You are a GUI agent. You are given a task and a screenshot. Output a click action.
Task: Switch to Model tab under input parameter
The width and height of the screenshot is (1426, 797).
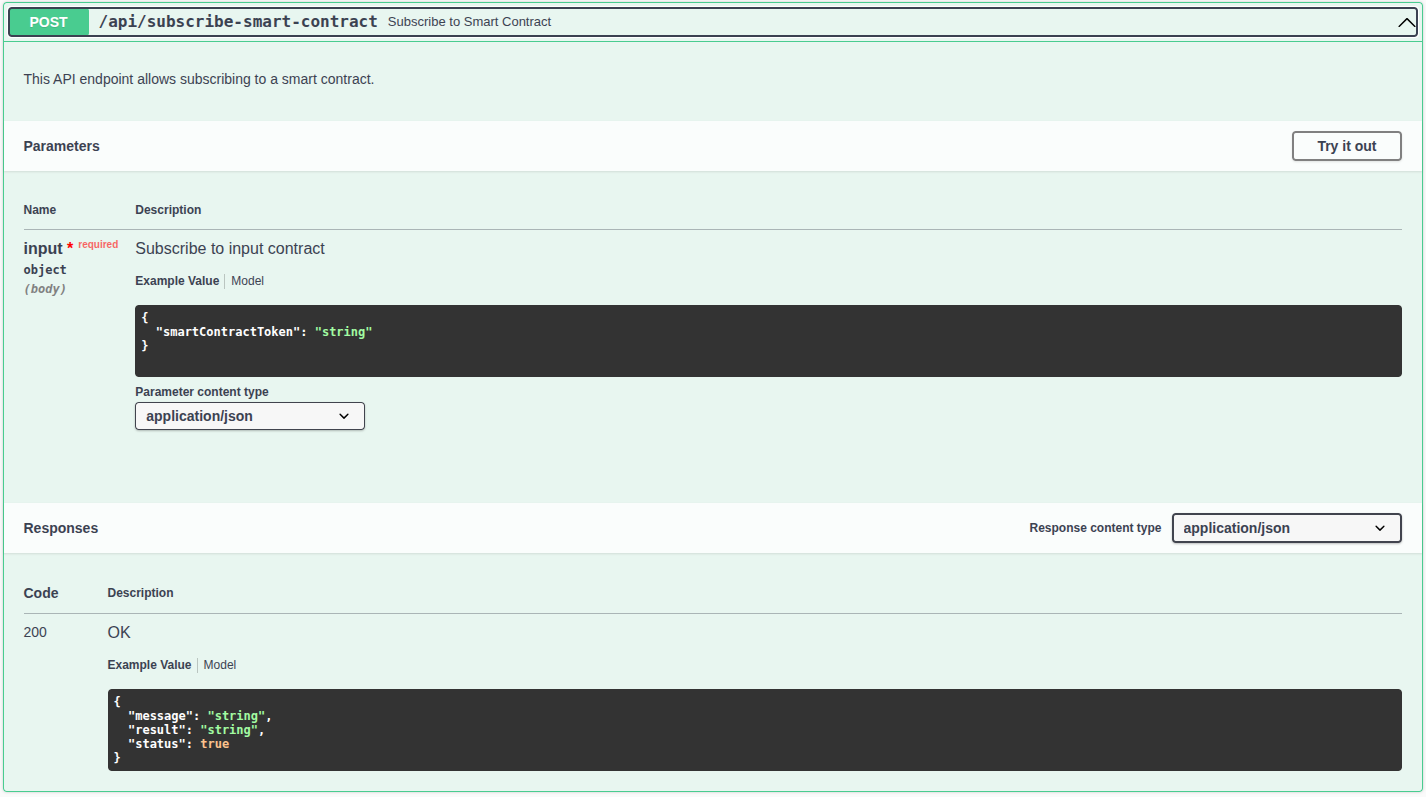(247, 281)
